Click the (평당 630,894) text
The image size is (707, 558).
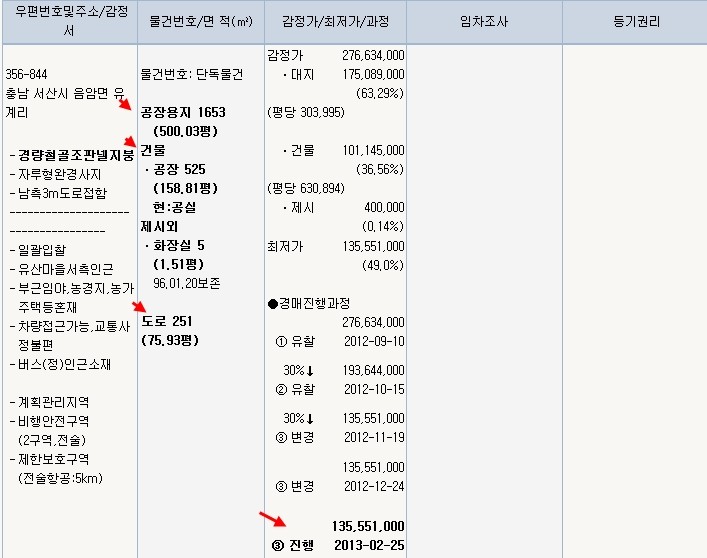(306, 188)
